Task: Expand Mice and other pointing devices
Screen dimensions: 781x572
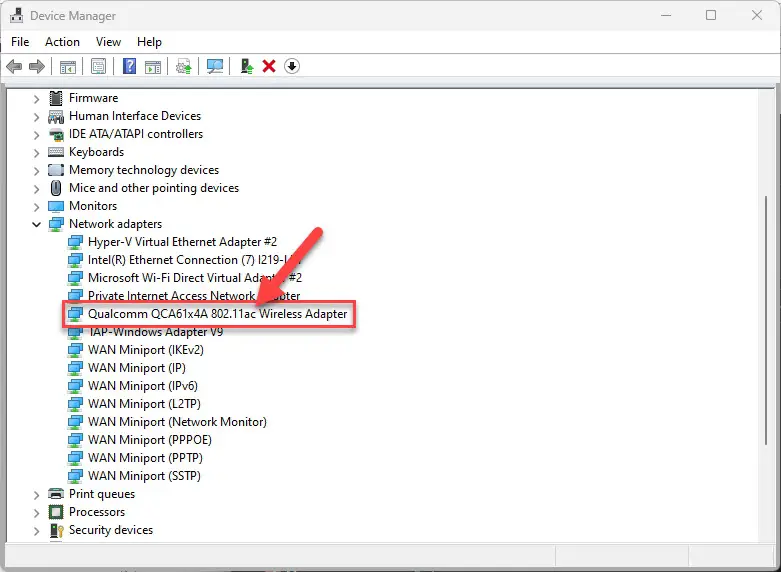Action: pos(36,188)
